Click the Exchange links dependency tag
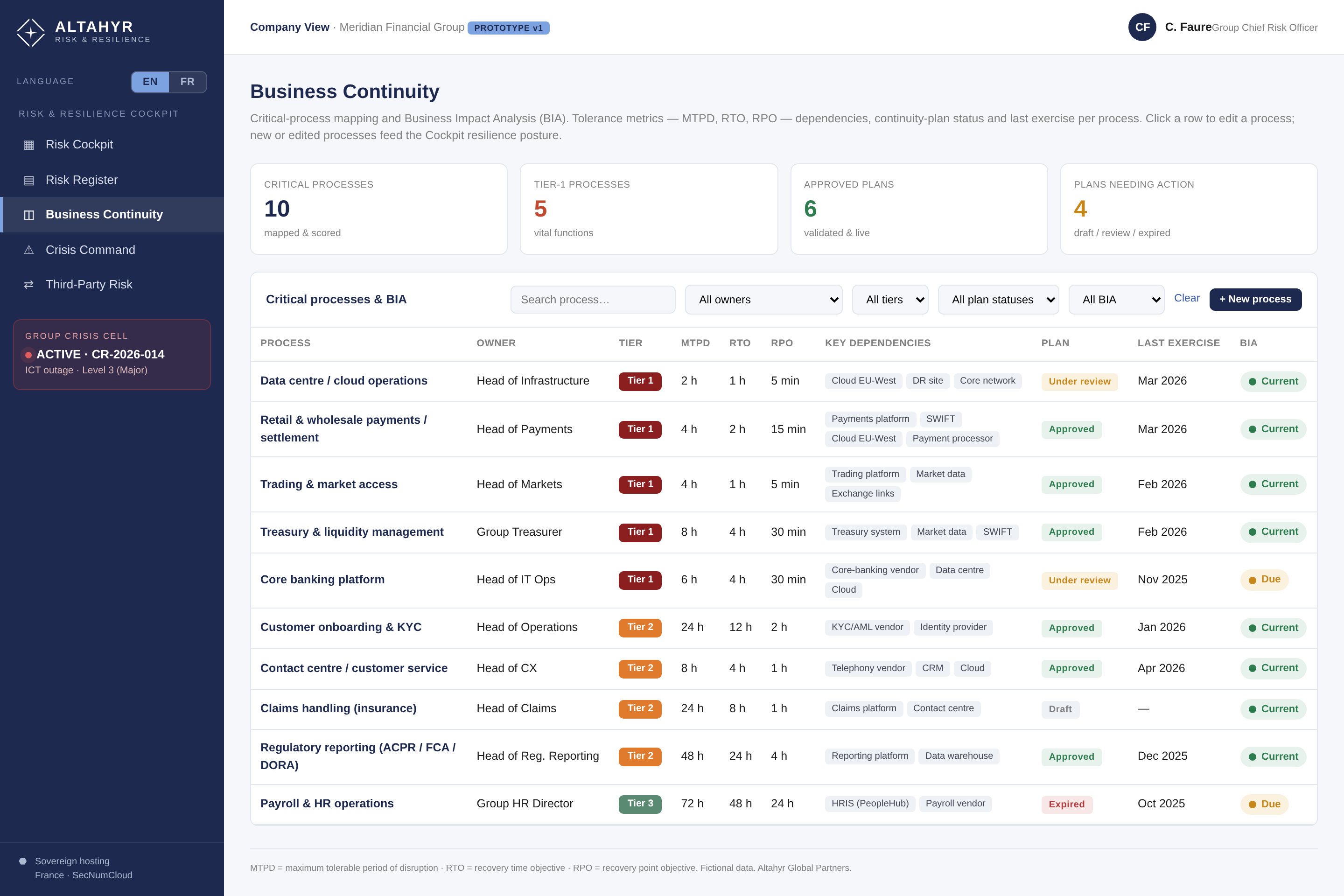The height and width of the screenshot is (896, 1344). click(x=862, y=494)
